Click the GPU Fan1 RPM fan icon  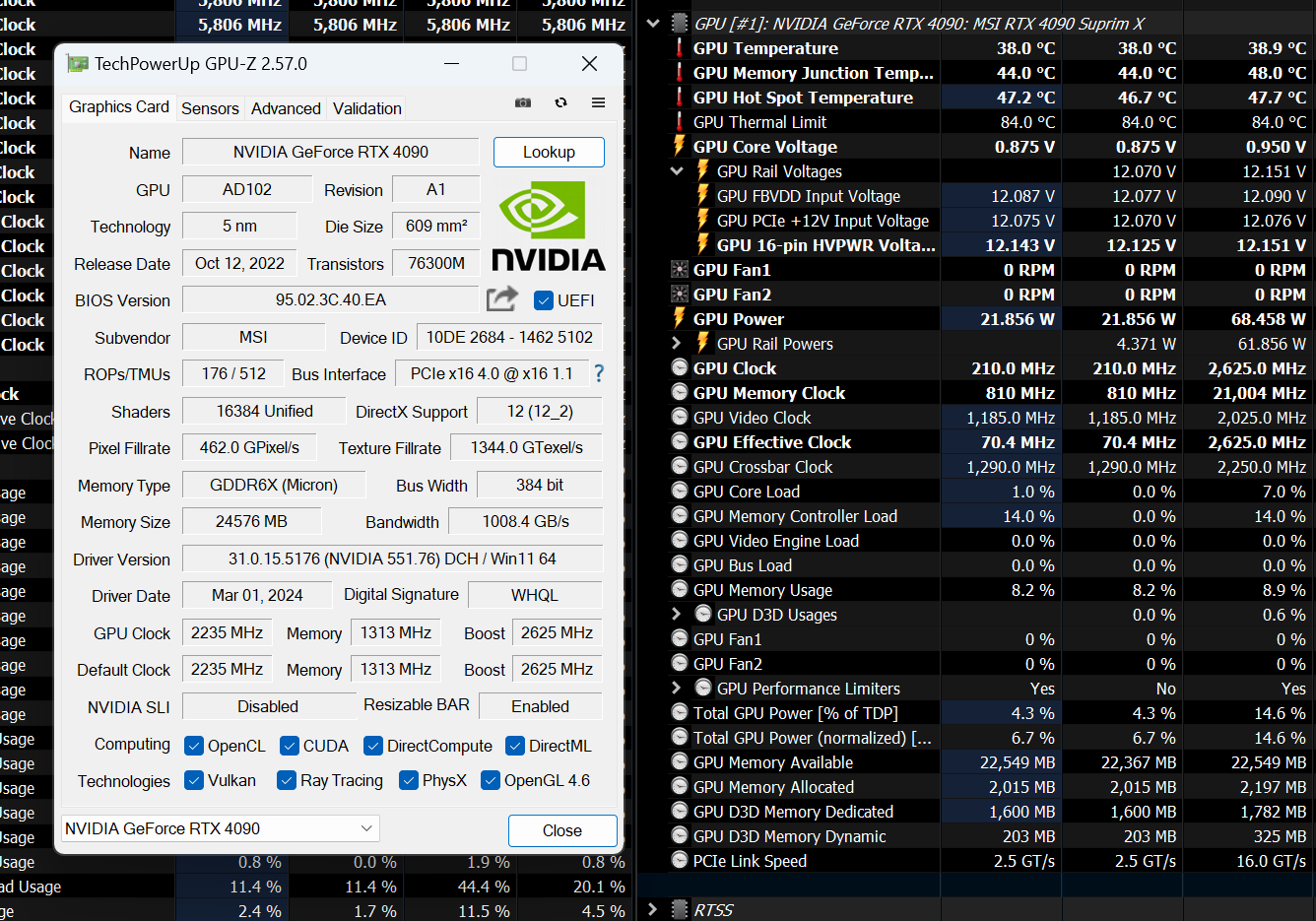click(x=679, y=270)
